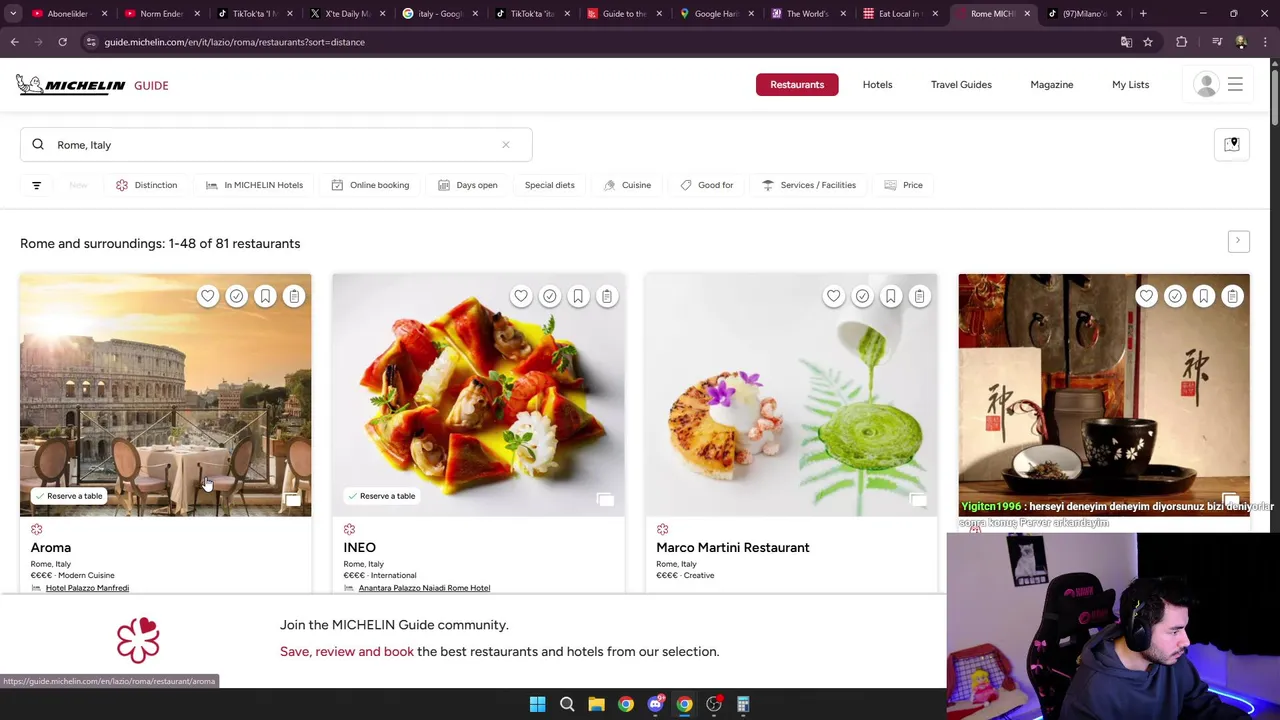Open the Hotel Palazzo Manfredi link
This screenshot has width=1280, height=720.
[87, 588]
